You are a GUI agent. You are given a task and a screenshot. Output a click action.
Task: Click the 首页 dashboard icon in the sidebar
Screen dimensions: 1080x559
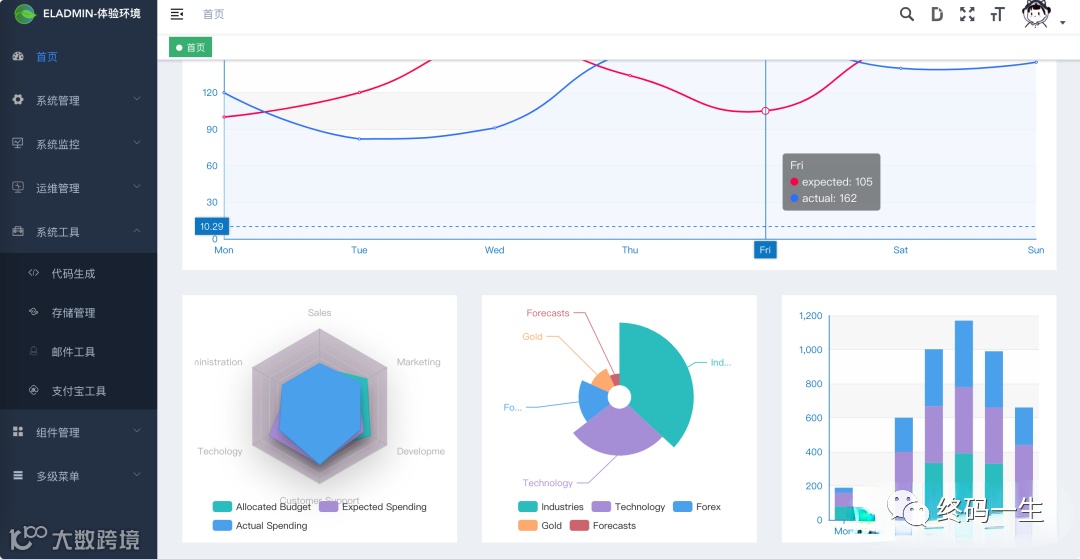coord(19,56)
